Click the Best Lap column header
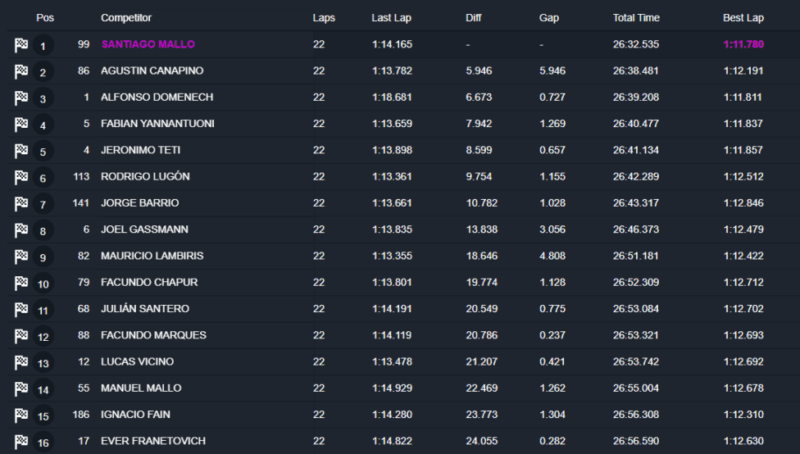 click(743, 18)
